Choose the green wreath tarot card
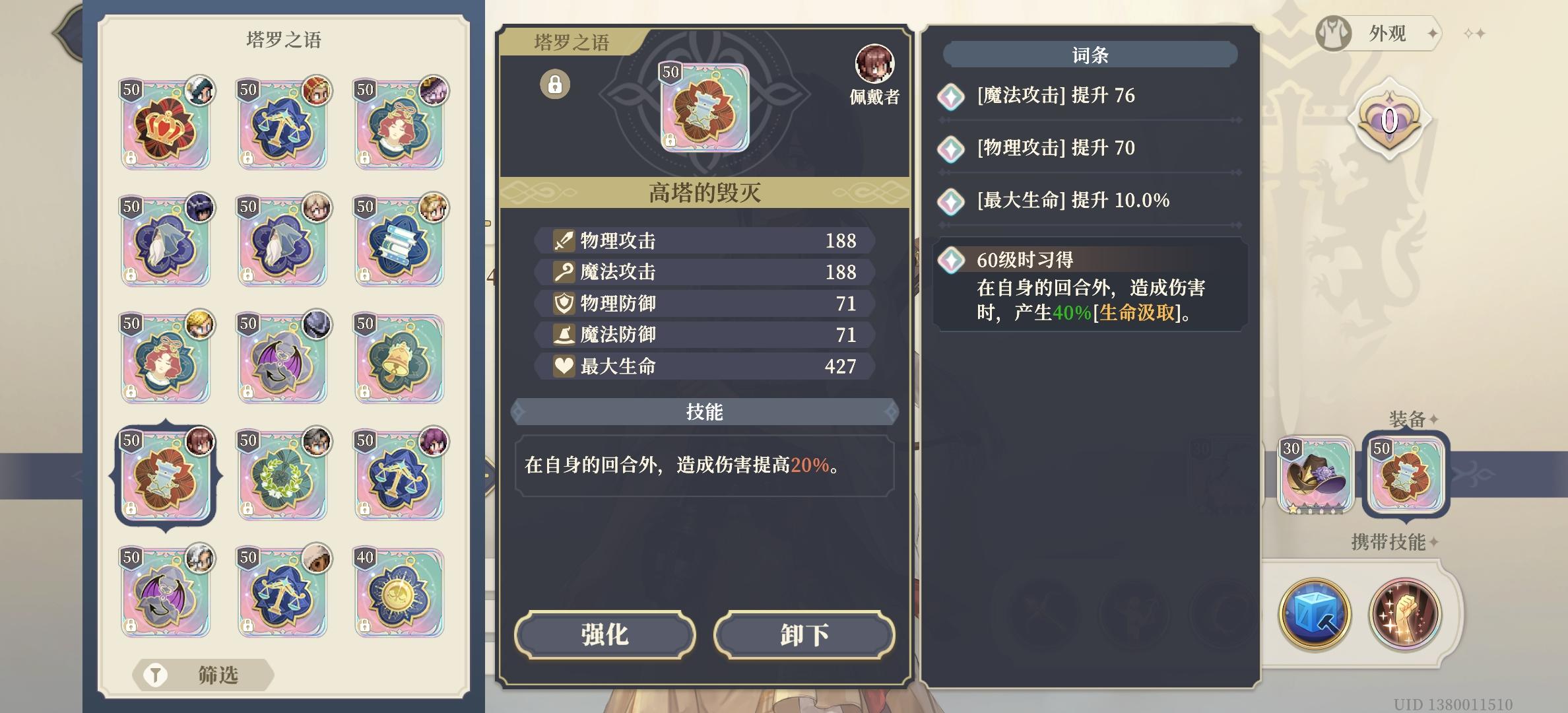 [282, 475]
